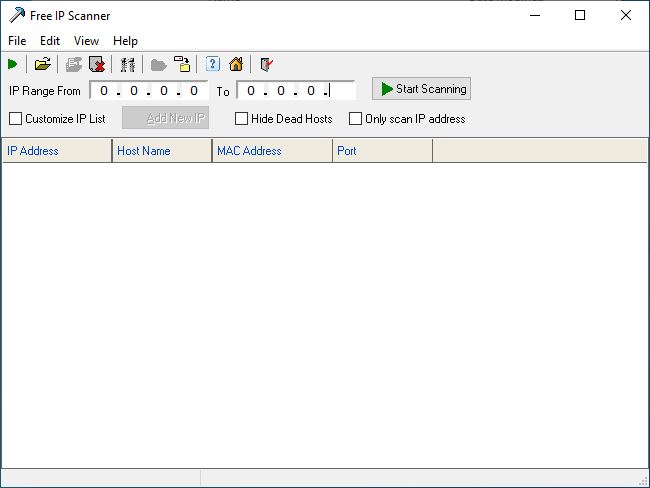This screenshot has height=488, width=650.
Task: Toggle Hide Dead Hosts checkbox
Action: click(x=241, y=119)
